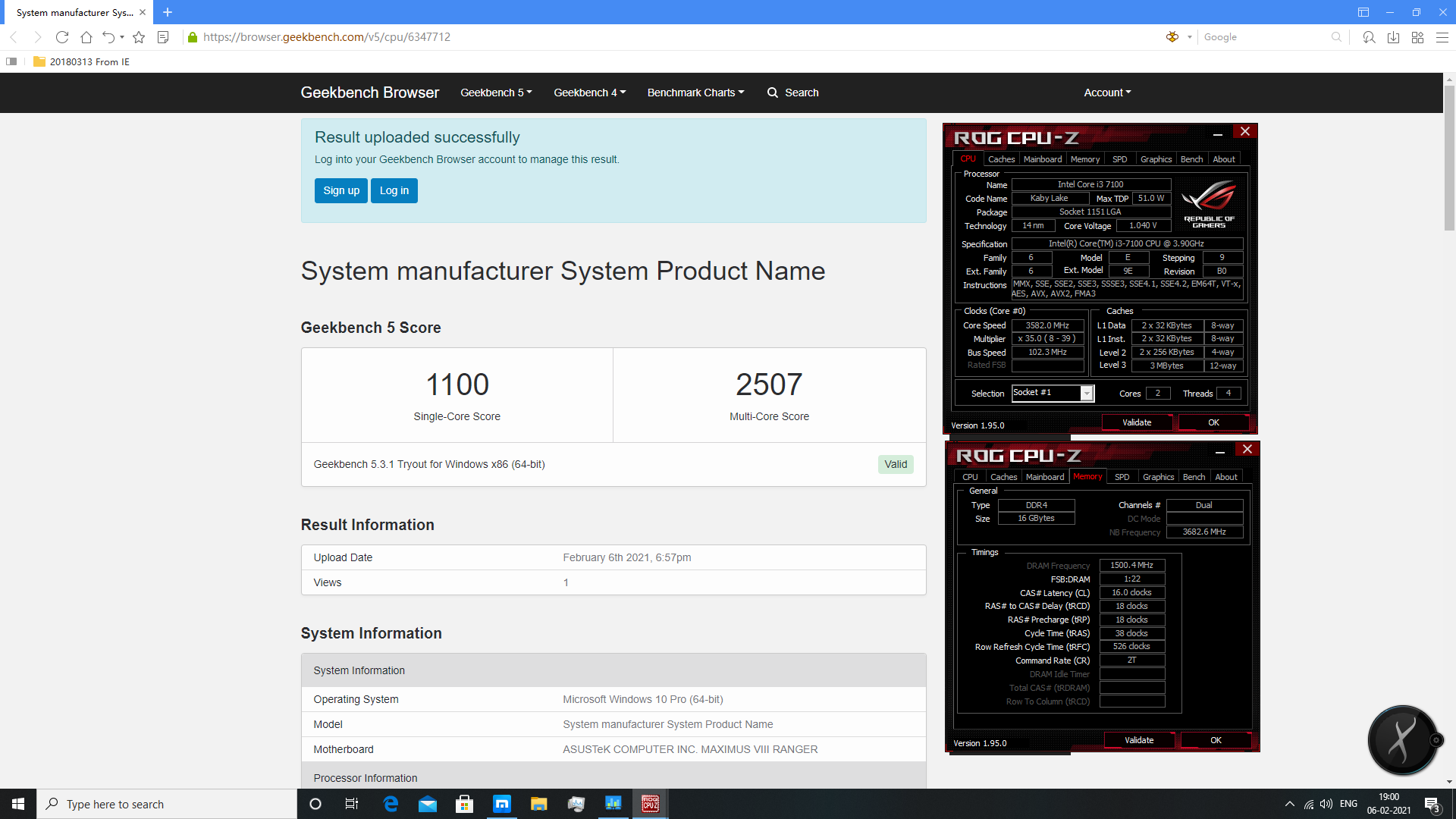
Task: Open Microsoft Store from taskbar
Action: pyautogui.click(x=464, y=804)
